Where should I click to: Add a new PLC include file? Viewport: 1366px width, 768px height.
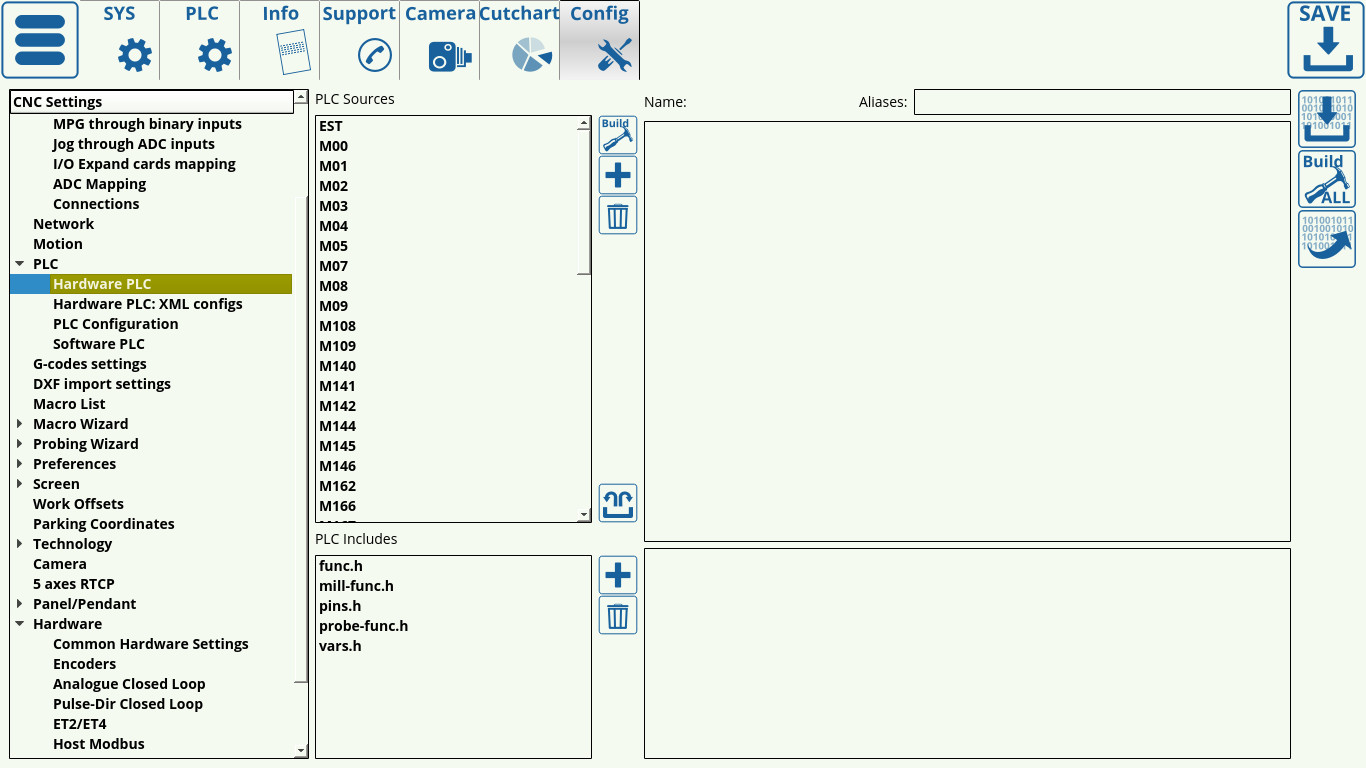[x=617, y=574]
